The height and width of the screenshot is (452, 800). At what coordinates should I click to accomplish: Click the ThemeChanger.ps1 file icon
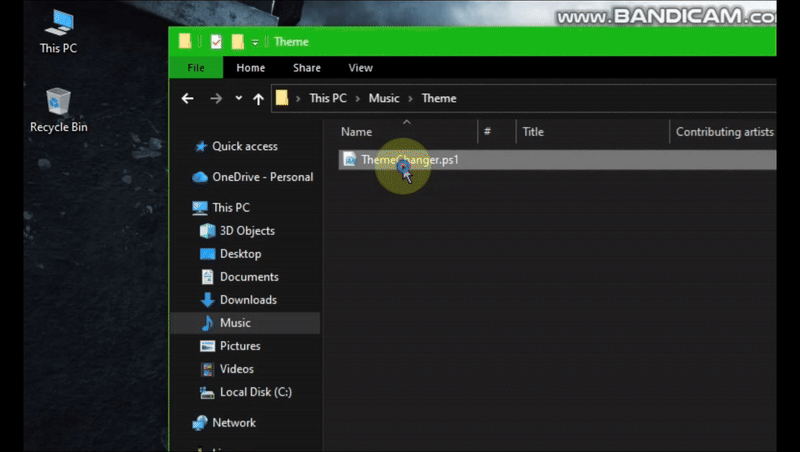pyautogui.click(x=349, y=160)
